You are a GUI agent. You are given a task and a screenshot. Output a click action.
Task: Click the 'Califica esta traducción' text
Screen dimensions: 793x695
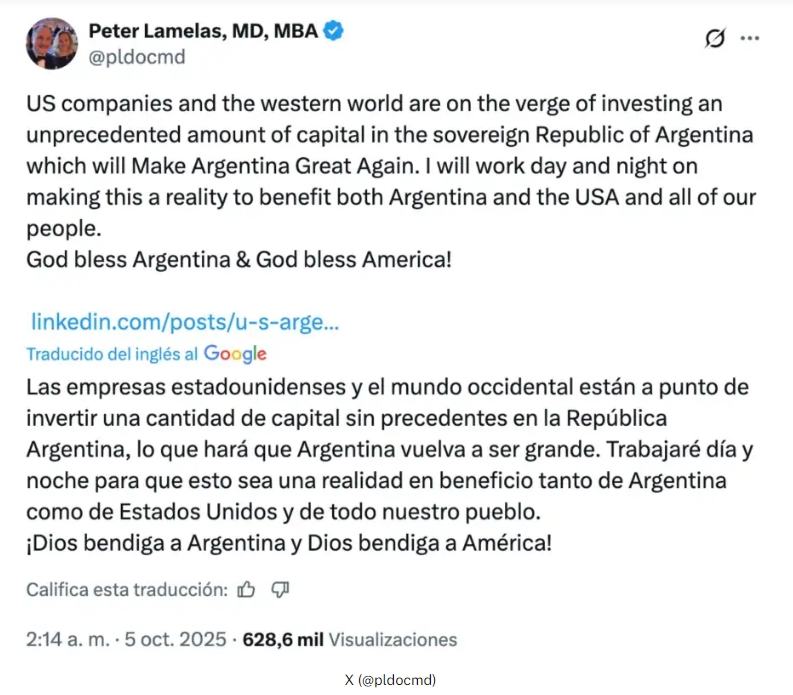127,589
